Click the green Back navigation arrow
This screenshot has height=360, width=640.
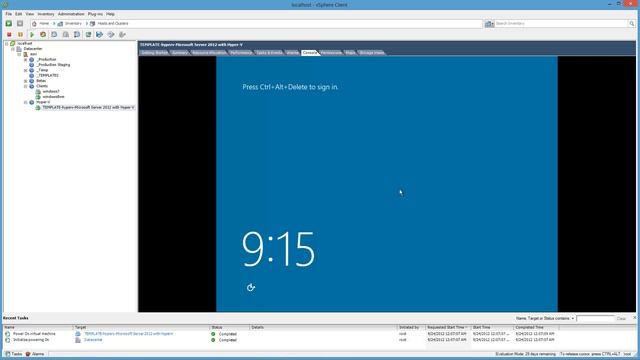click(x=9, y=24)
